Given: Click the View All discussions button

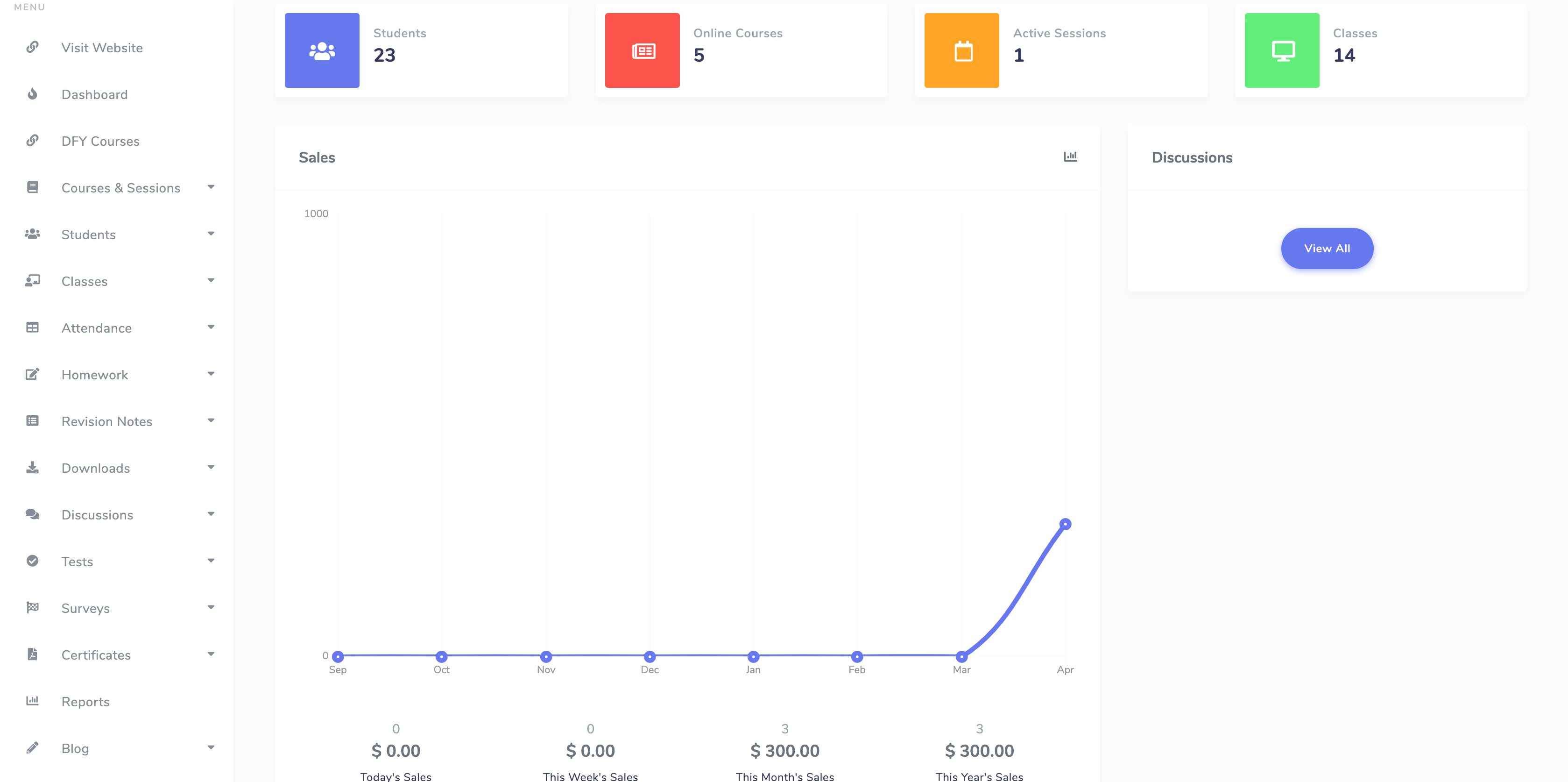Looking at the screenshot, I should [1326, 249].
